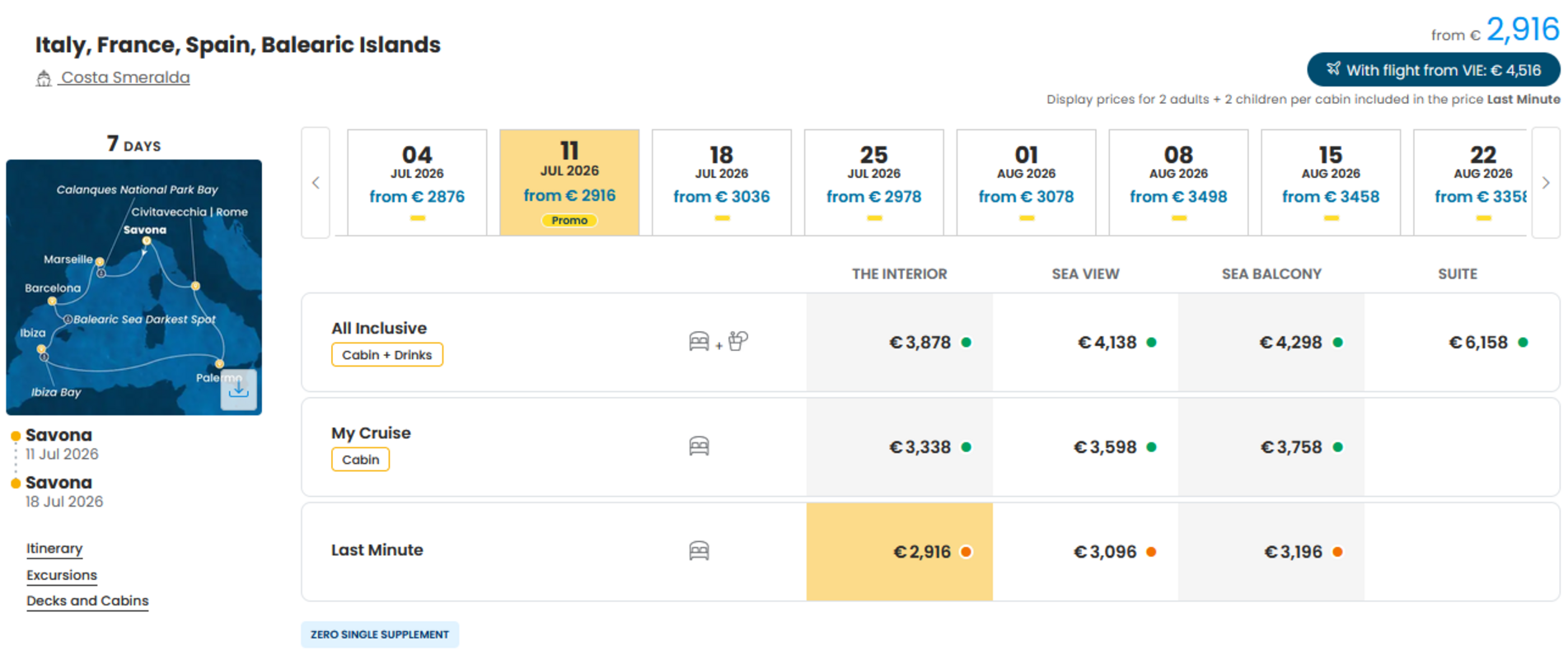
Task: Open the Costa Smeralda ship link
Action: [x=125, y=77]
